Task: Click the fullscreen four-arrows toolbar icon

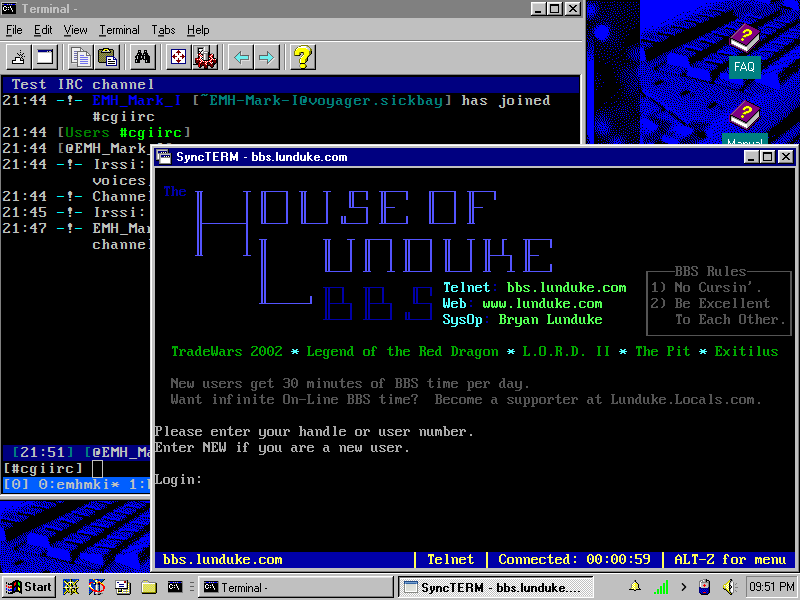Action: (x=178, y=57)
